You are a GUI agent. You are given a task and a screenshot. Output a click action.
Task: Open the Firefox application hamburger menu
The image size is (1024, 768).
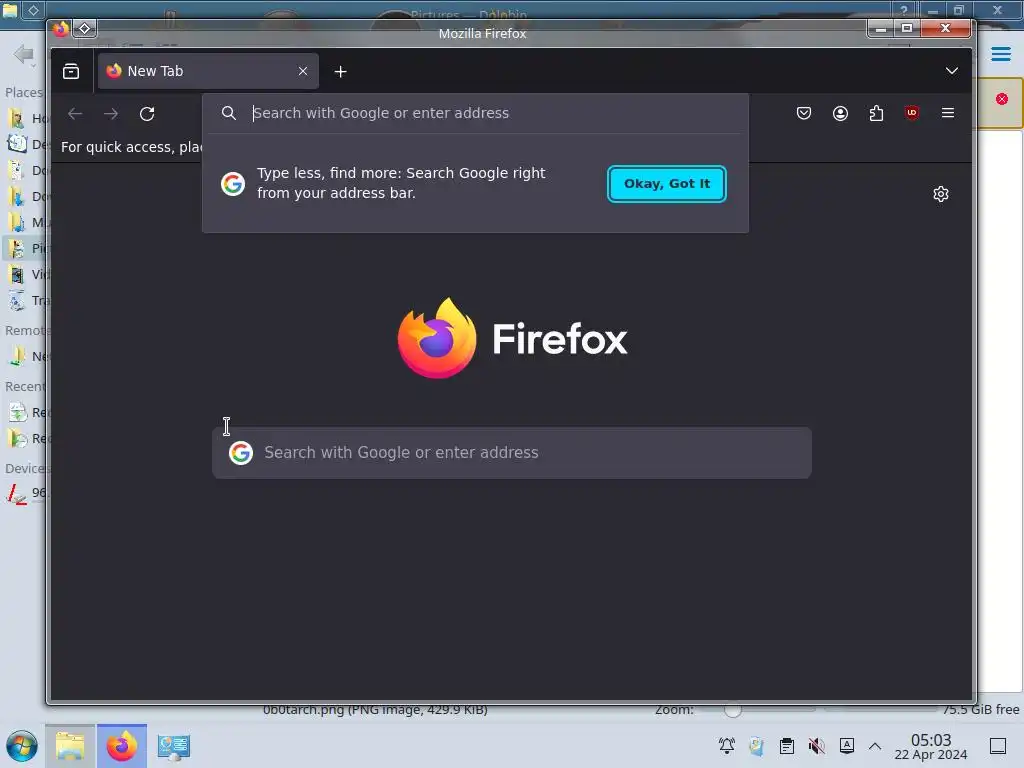(948, 113)
